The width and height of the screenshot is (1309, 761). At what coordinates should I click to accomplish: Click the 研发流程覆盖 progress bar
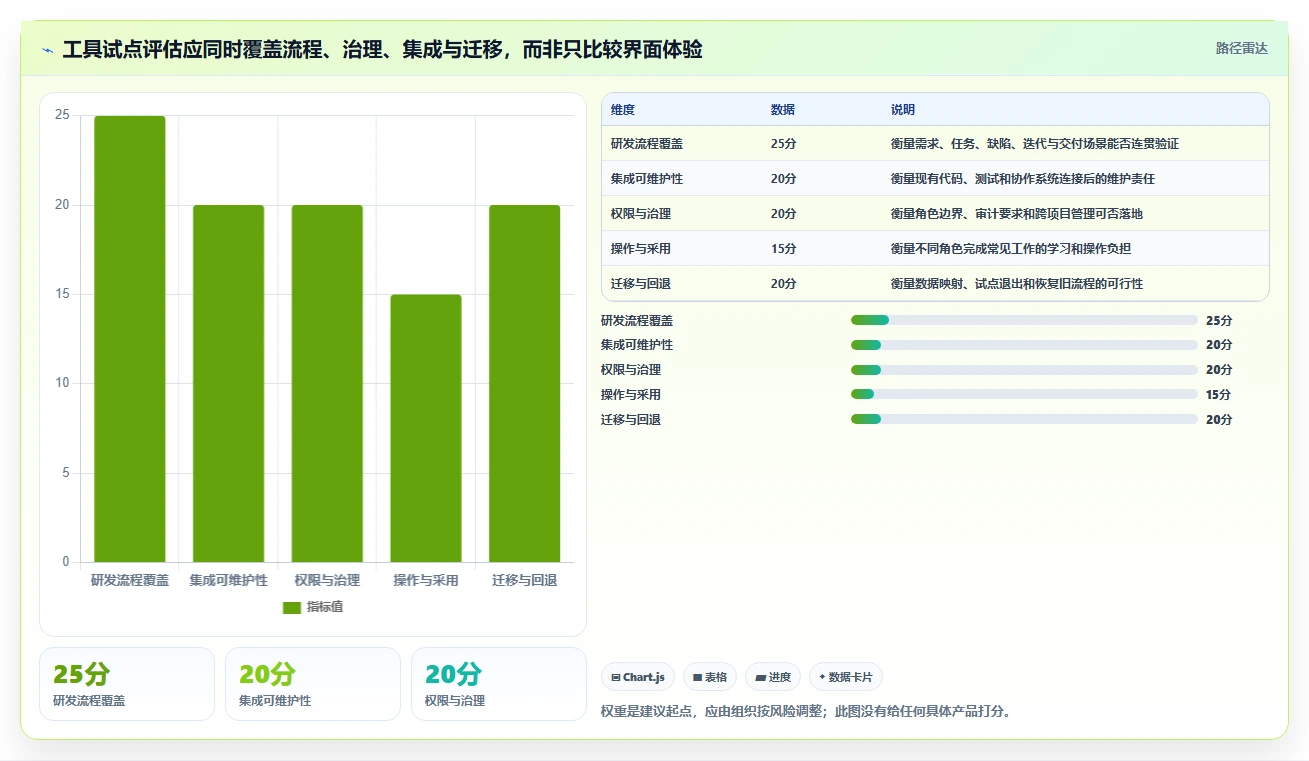pos(1024,320)
